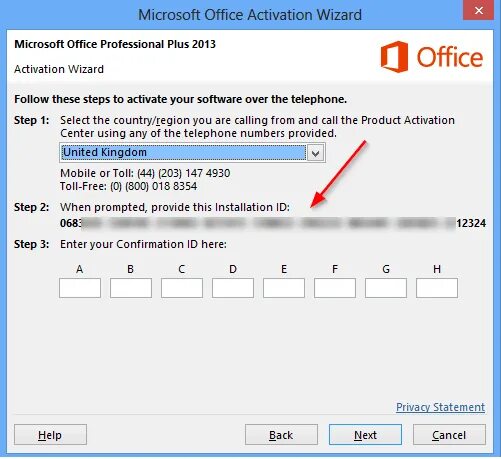Click Confirmation ID field C
Viewport: 501px width, 459px height.
click(182, 288)
